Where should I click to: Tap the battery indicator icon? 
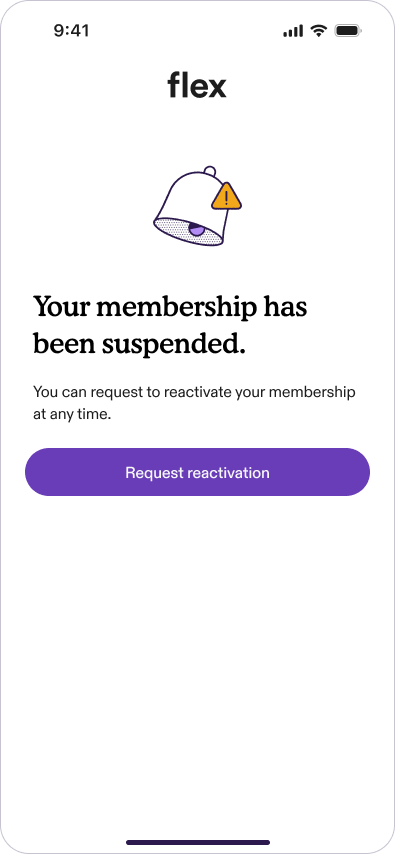click(348, 31)
